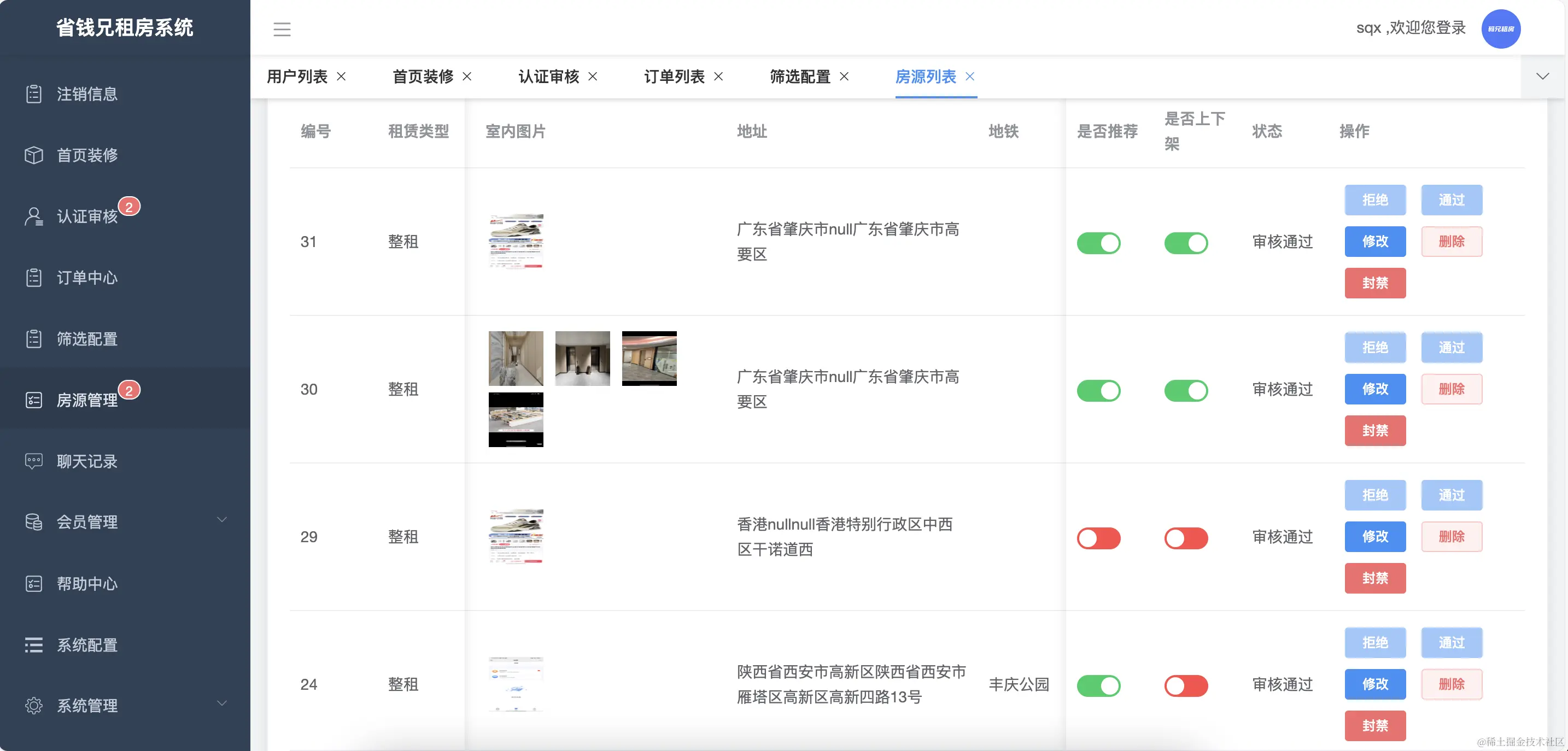
Task: Switch to the 用户列表 tab
Action: 297,77
